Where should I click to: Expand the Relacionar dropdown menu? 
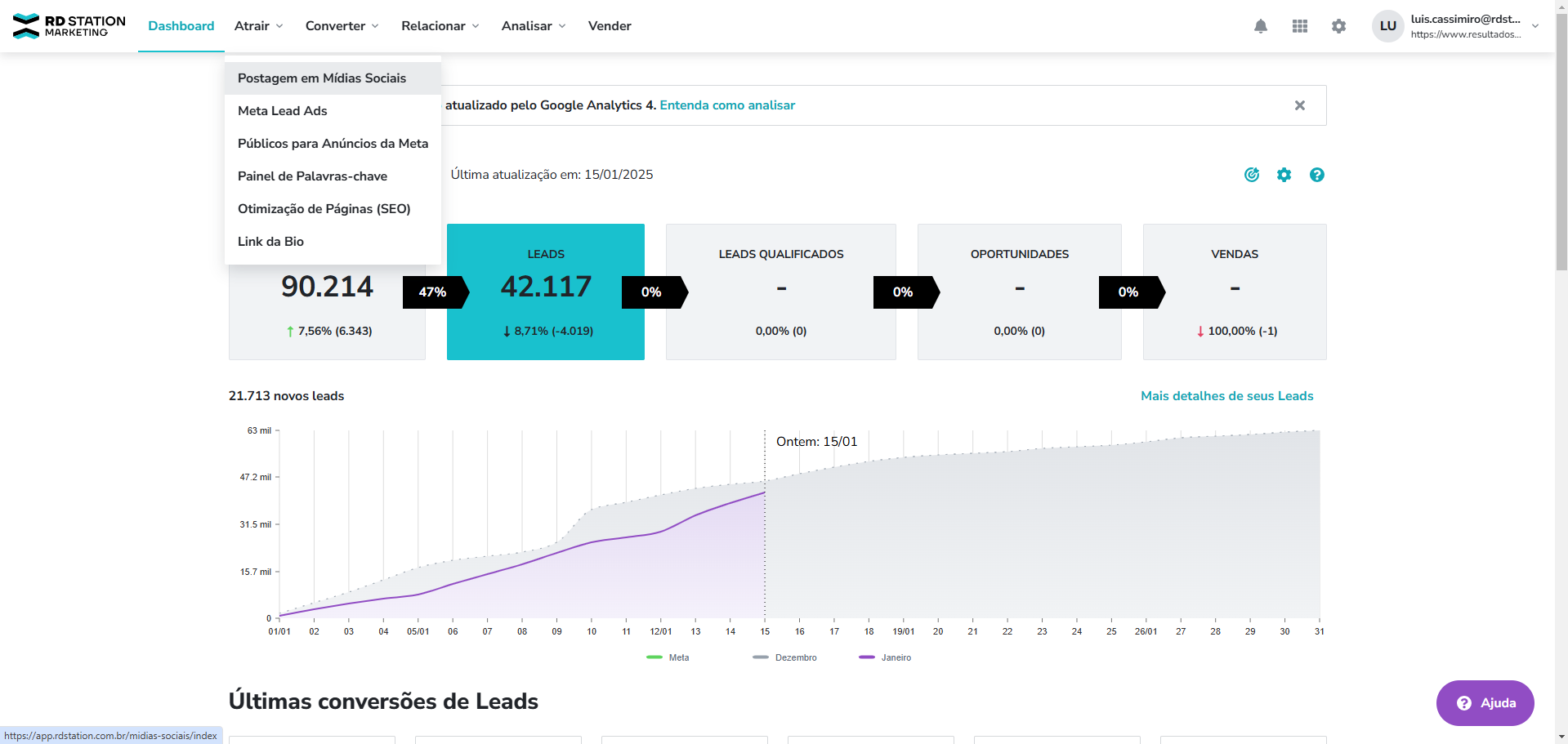pos(440,26)
